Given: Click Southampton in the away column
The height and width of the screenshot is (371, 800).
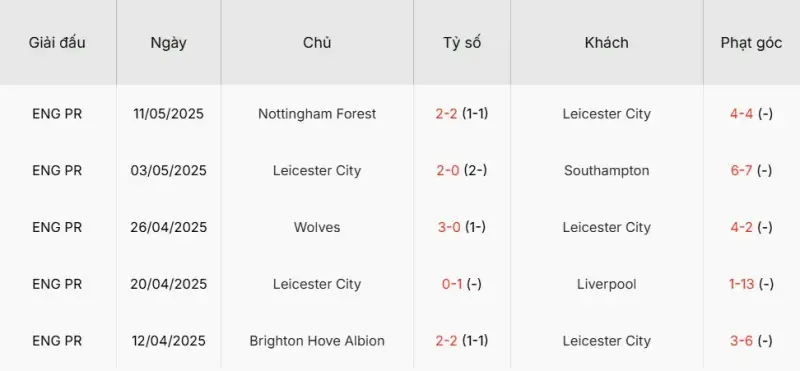Looking at the screenshot, I should (607, 170).
